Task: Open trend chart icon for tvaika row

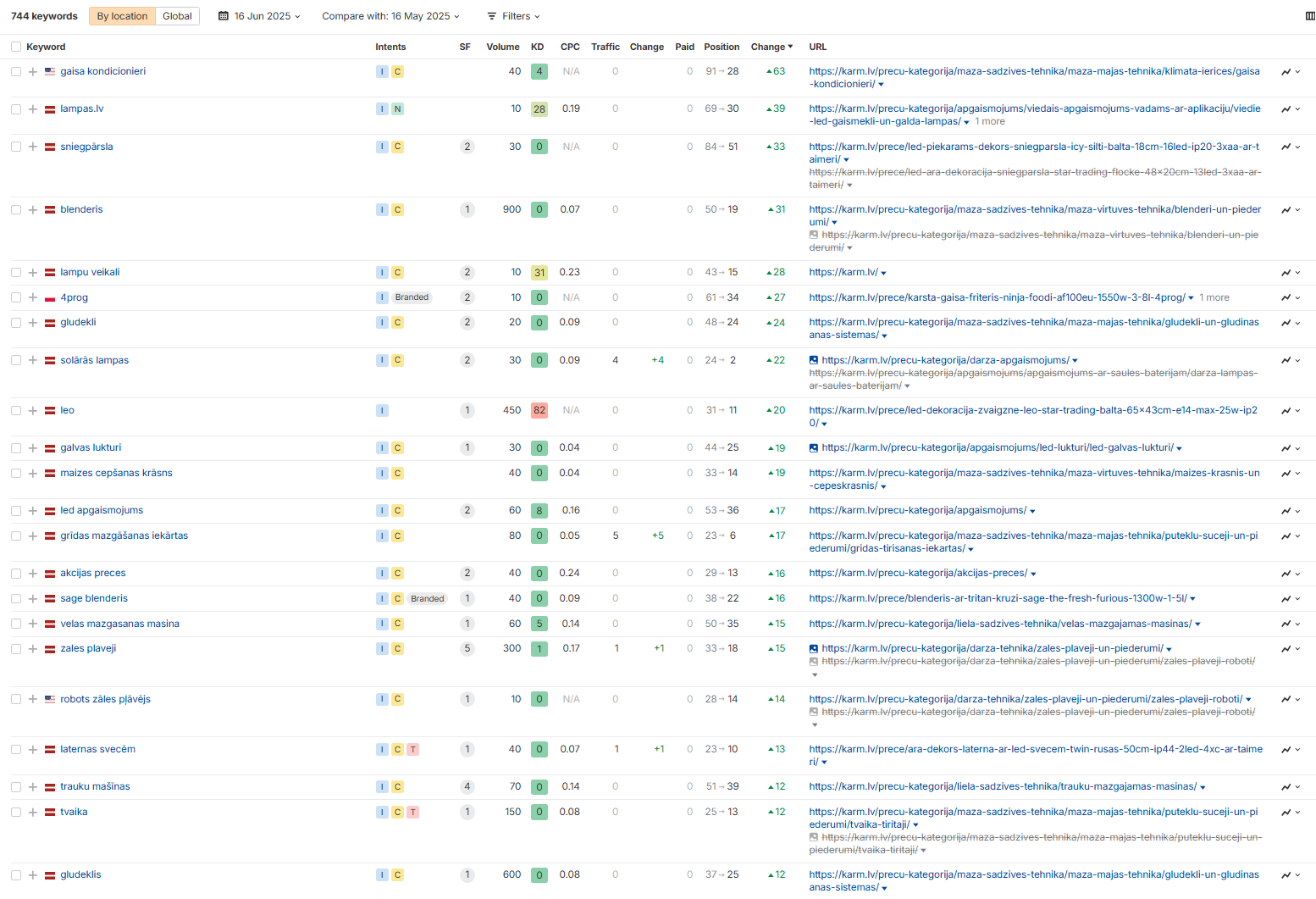Action: click(1286, 813)
